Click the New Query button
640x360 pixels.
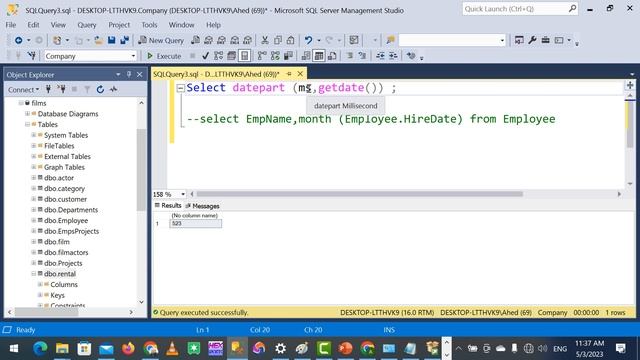[x=161, y=40]
